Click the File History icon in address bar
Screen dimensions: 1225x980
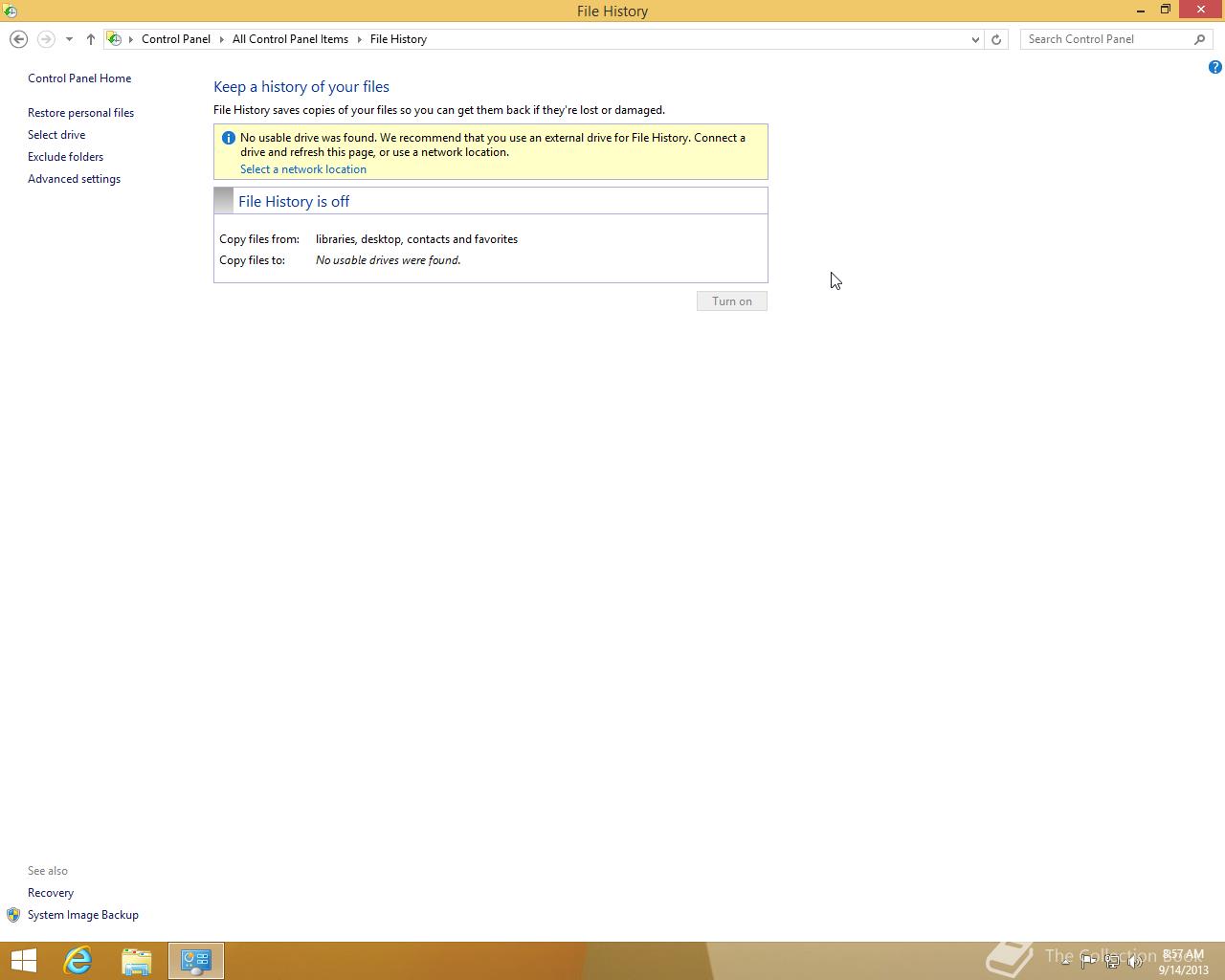(114, 39)
